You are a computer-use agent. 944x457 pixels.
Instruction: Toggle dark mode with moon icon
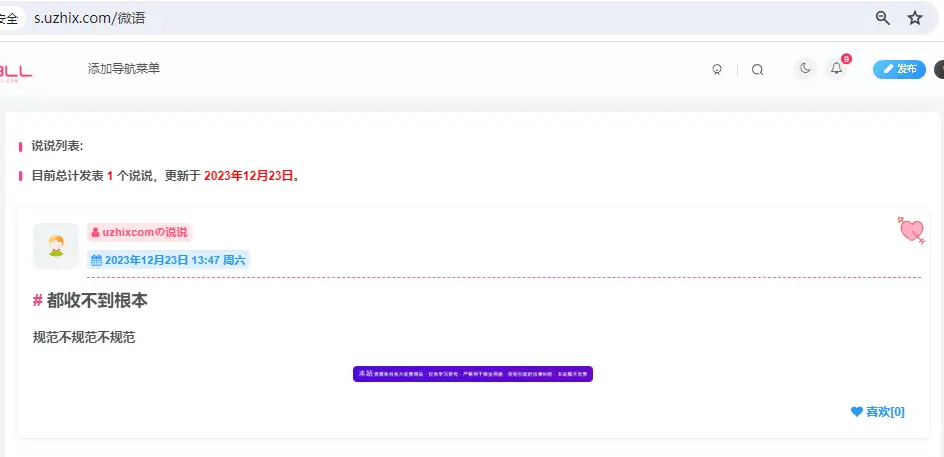pos(805,69)
